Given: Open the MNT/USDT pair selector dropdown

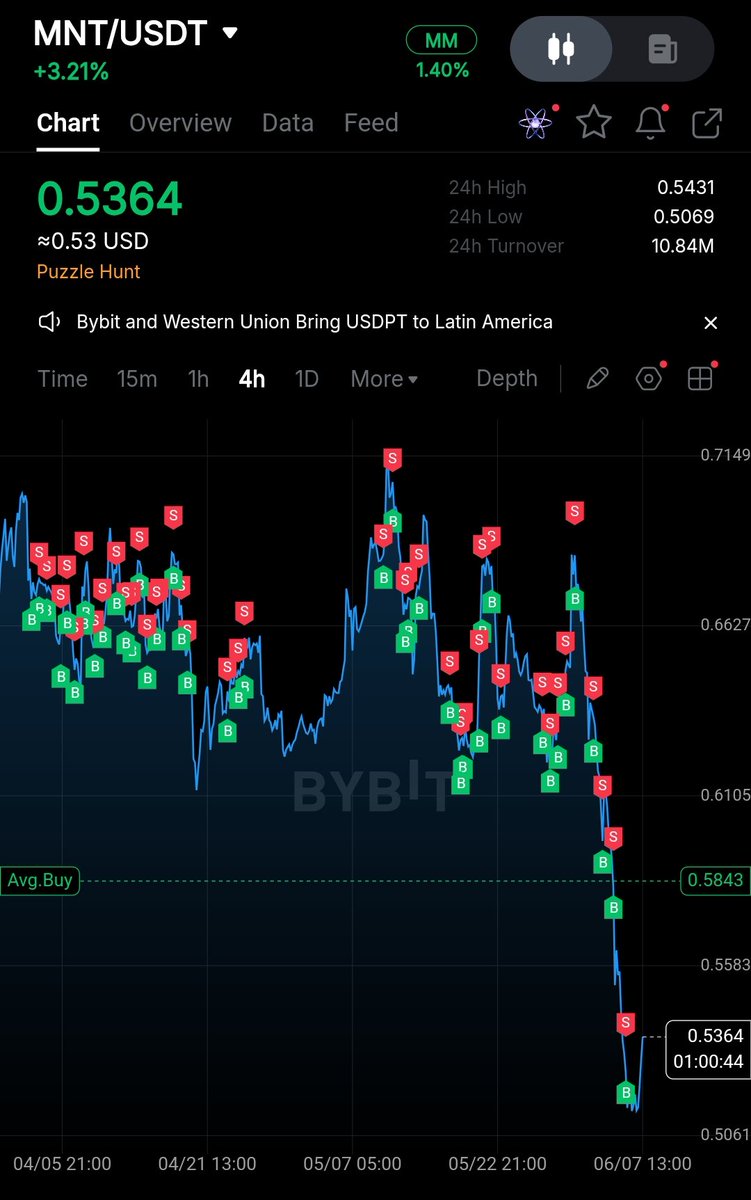Looking at the screenshot, I should [x=136, y=33].
